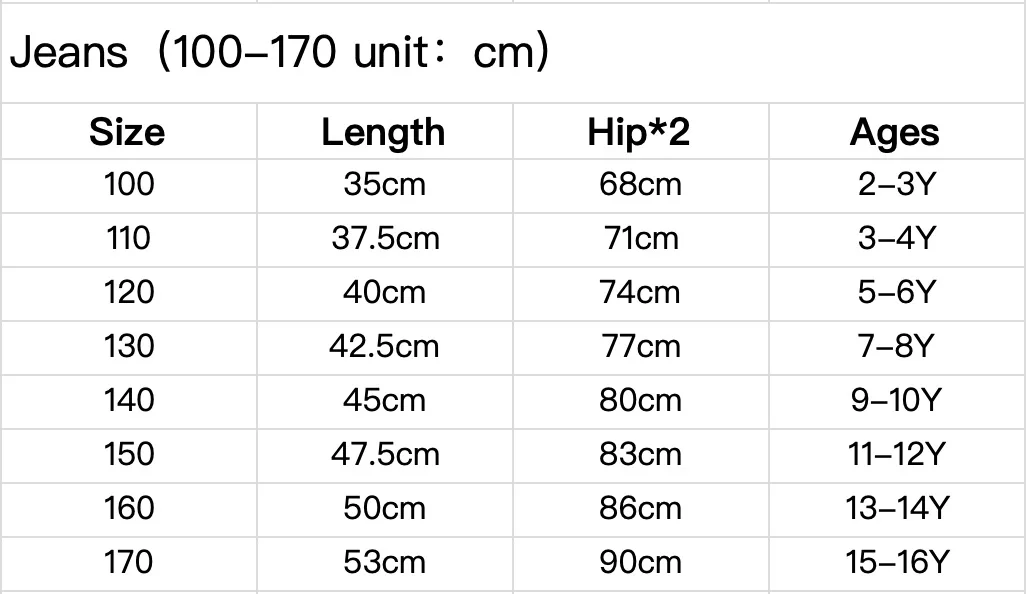Viewport: 1026px width, 594px height.
Task: Select the Size column header cell
Action: 127,132
